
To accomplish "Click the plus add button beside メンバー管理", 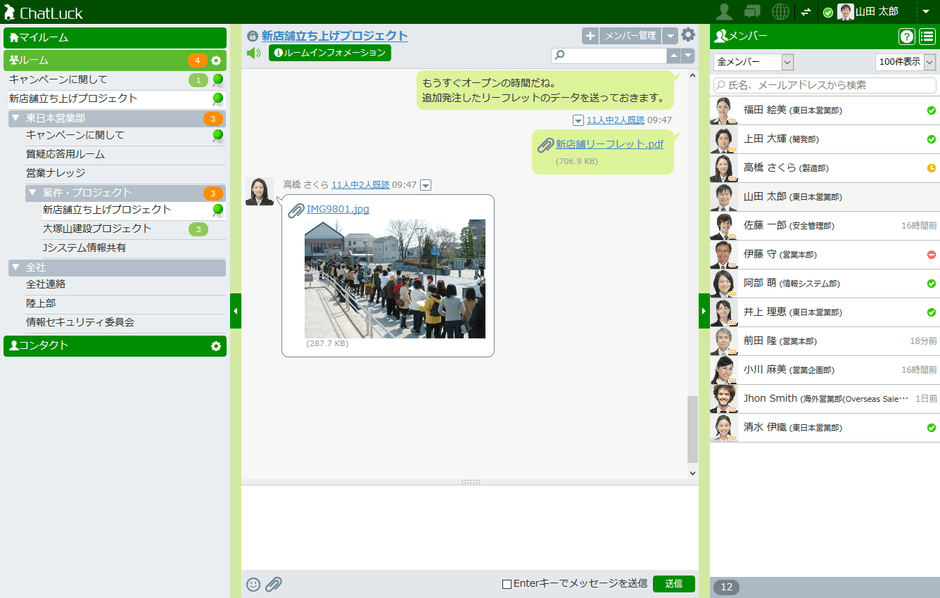I will click(x=590, y=36).
